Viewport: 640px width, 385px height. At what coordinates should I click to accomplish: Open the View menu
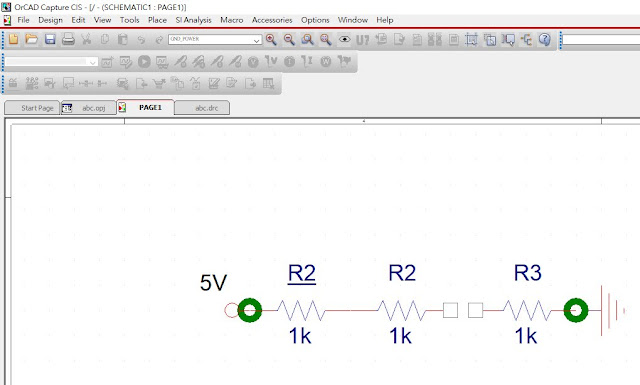coord(102,20)
